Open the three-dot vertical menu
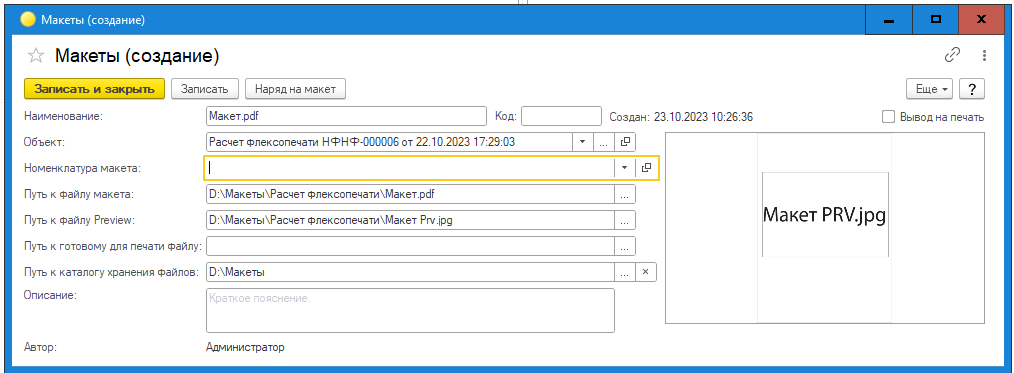The width and height of the screenshot is (1014, 373). [x=984, y=56]
